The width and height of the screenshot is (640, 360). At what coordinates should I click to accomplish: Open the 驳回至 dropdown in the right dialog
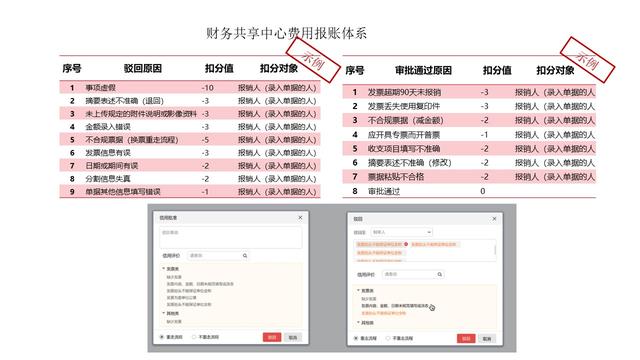pyautogui.click(x=402, y=232)
